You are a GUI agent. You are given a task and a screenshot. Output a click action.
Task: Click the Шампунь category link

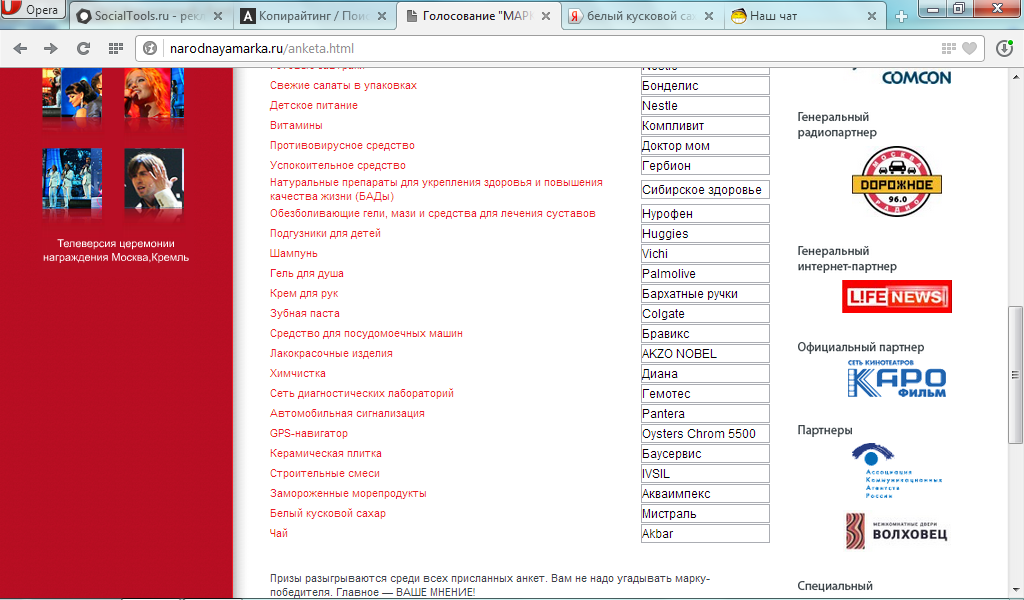[294, 253]
